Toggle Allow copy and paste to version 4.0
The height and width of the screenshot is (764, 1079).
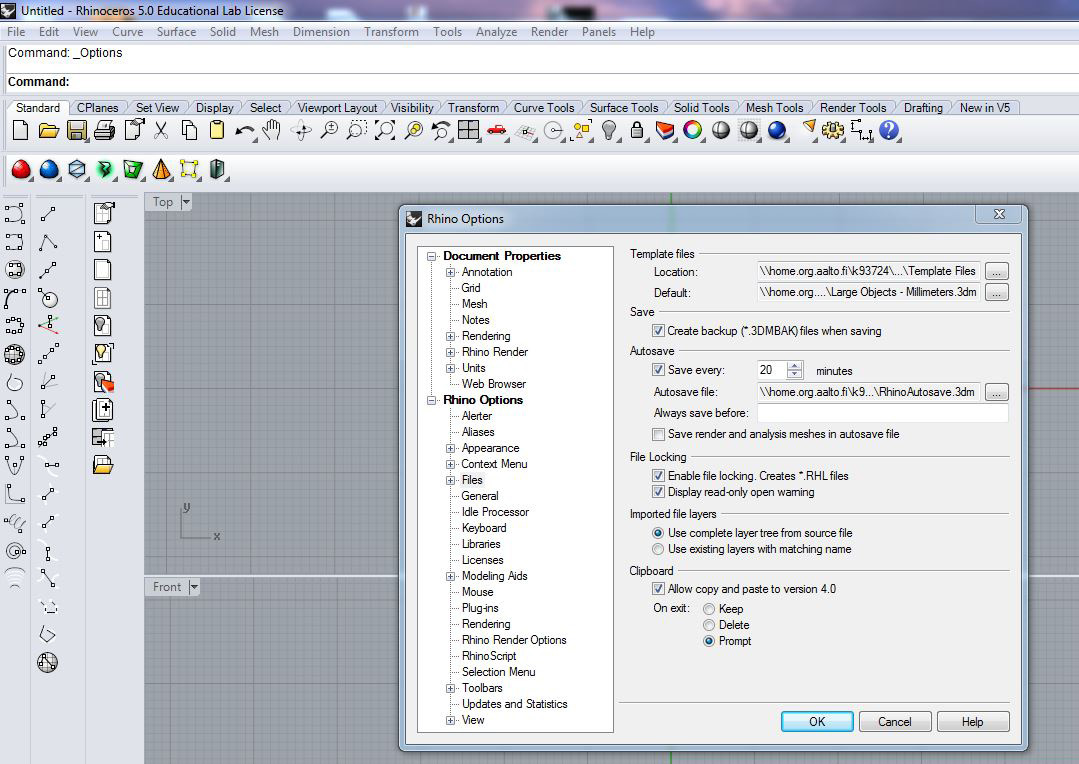pos(659,589)
